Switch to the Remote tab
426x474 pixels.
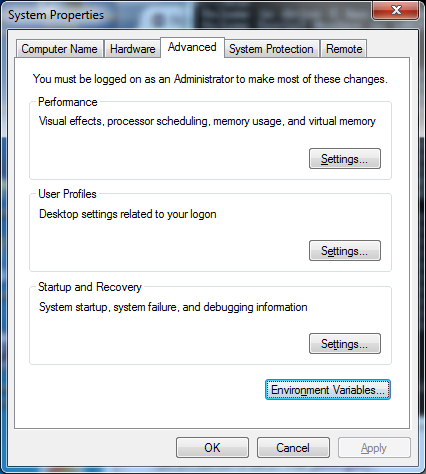pyautogui.click(x=344, y=49)
